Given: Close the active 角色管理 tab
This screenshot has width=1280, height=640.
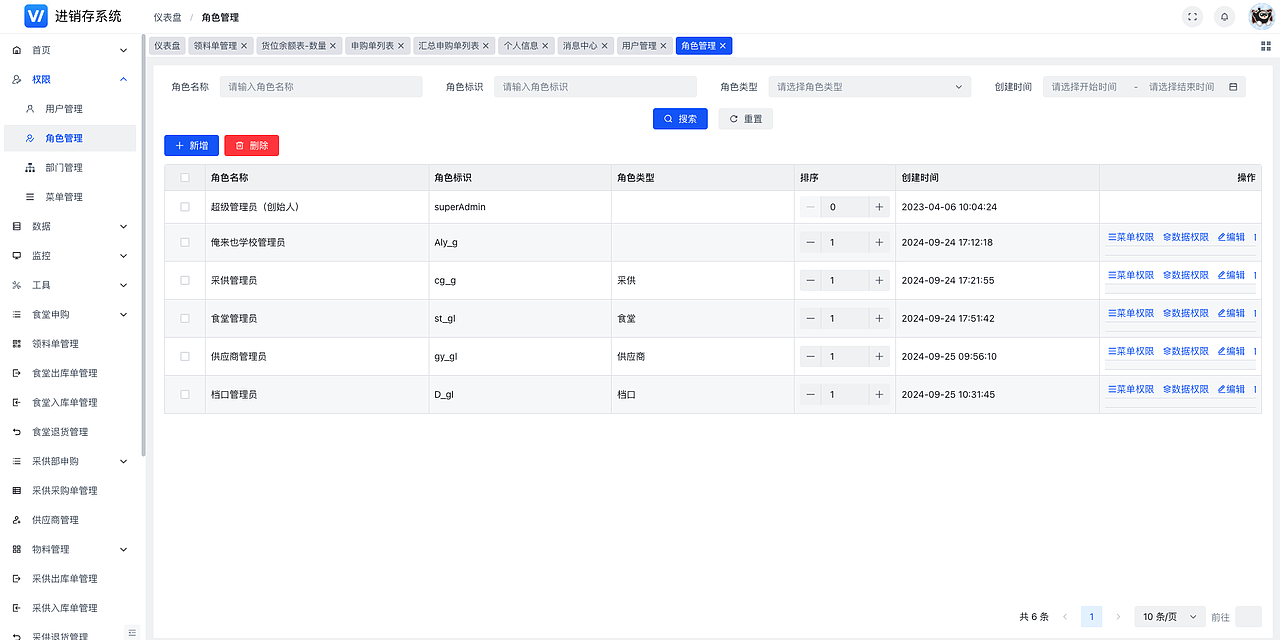Looking at the screenshot, I should 723,46.
